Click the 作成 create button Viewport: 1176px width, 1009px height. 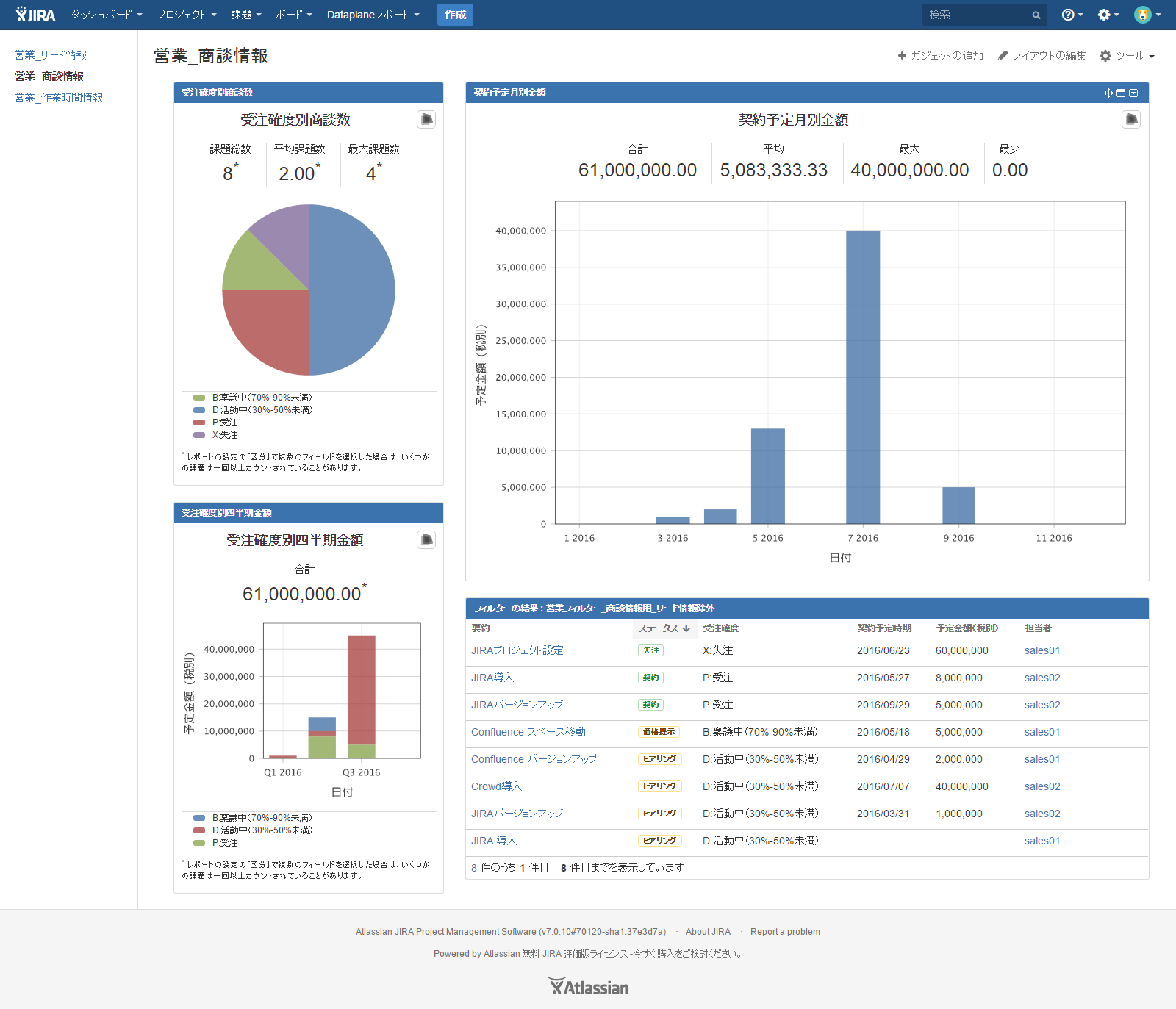point(455,15)
